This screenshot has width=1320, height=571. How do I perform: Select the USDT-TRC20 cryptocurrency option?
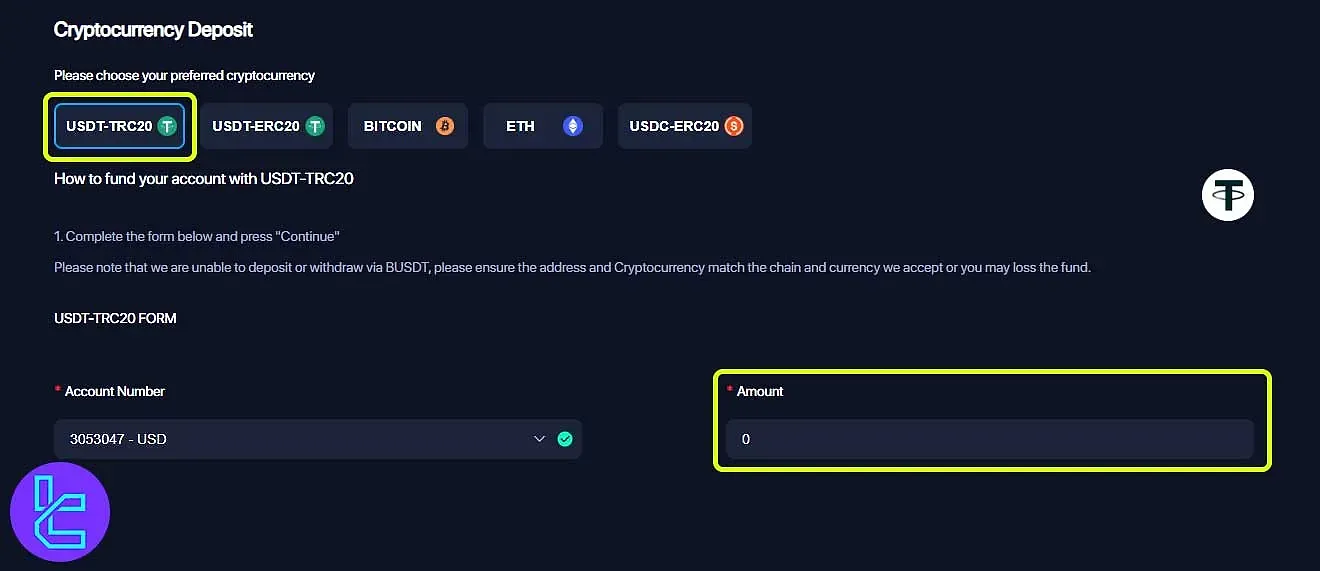point(120,126)
